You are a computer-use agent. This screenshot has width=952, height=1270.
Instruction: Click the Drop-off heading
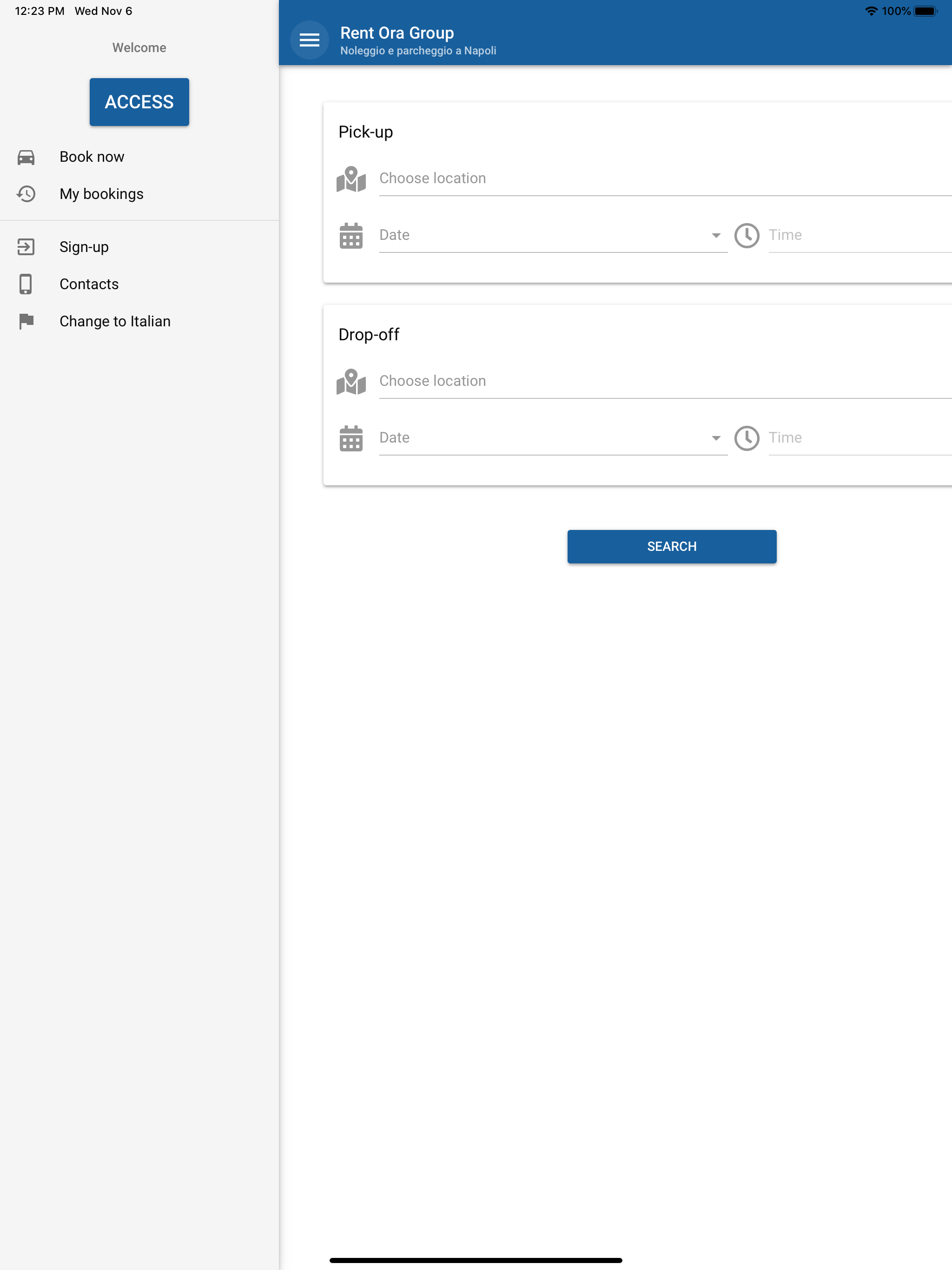369,335
